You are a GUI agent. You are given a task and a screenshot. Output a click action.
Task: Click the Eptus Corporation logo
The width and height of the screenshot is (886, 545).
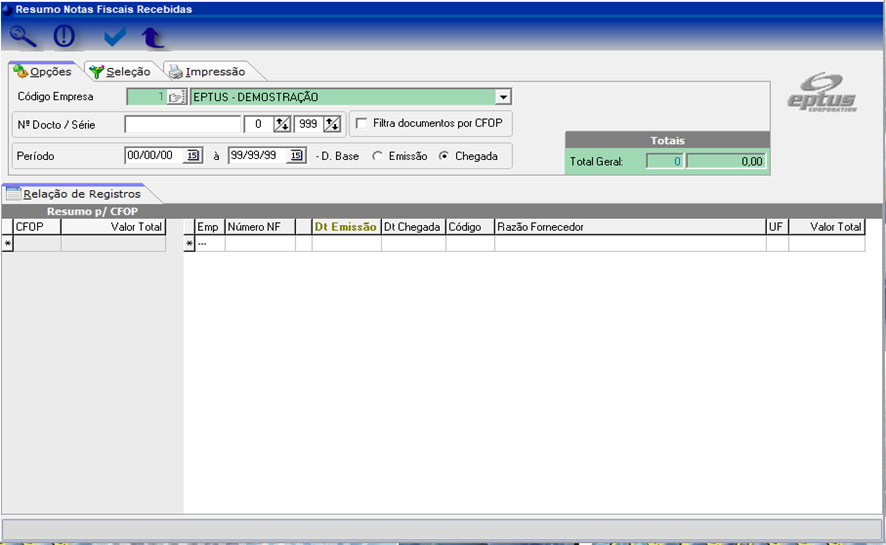coord(821,93)
